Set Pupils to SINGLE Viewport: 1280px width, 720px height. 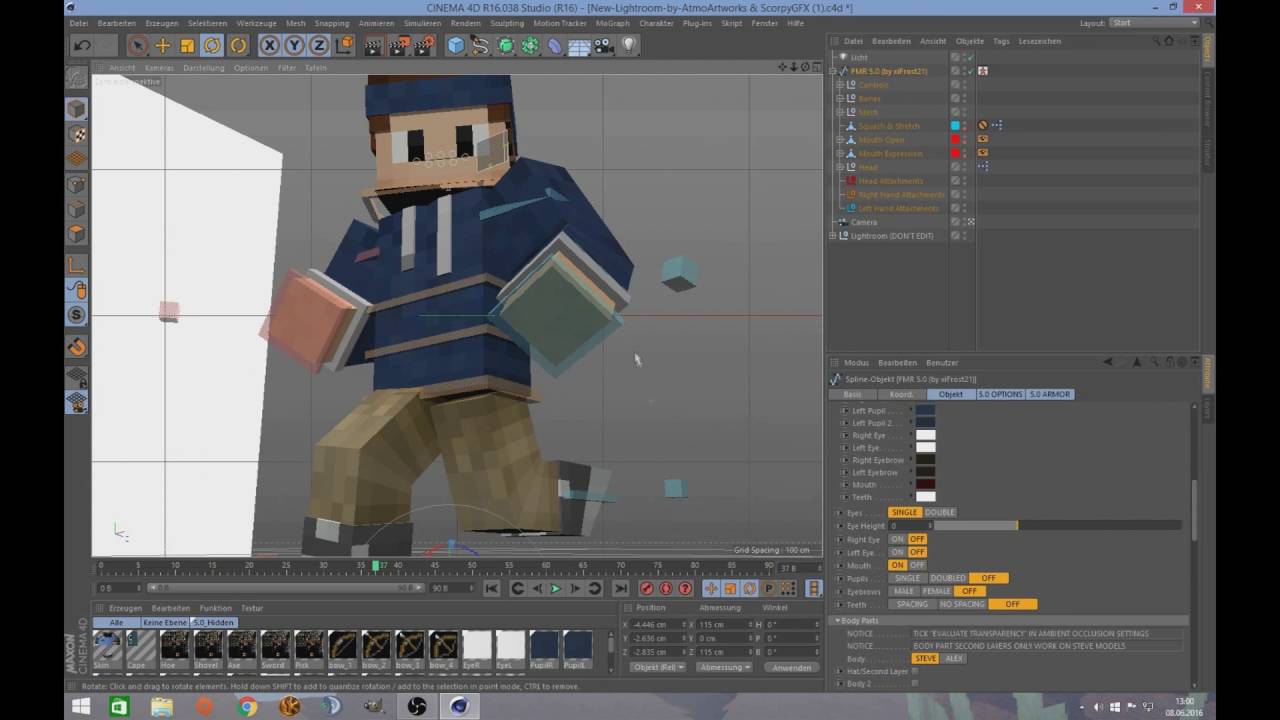(x=907, y=578)
